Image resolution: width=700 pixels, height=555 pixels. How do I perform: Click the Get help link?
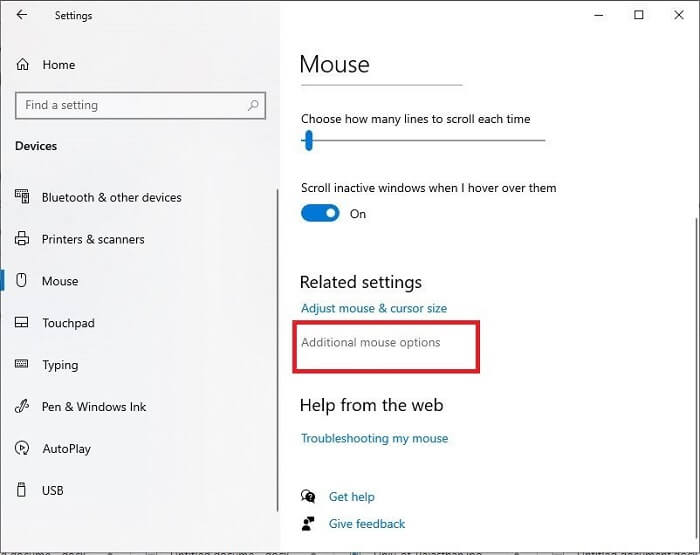pyautogui.click(x=351, y=497)
